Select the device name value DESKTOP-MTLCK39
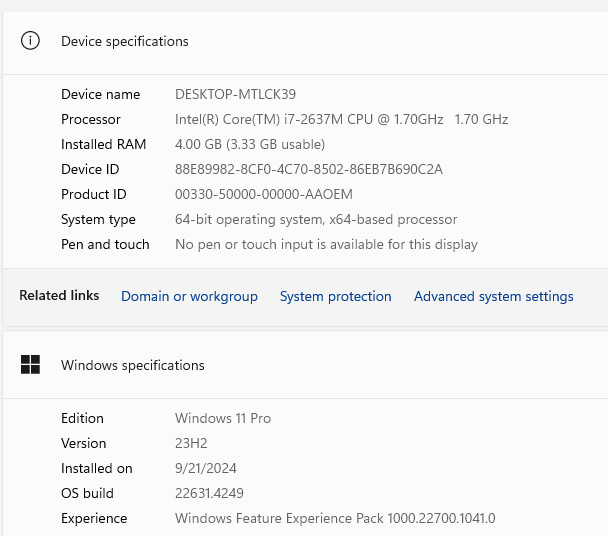Viewport: 608px width, 536px height. pyautogui.click(x=235, y=94)
